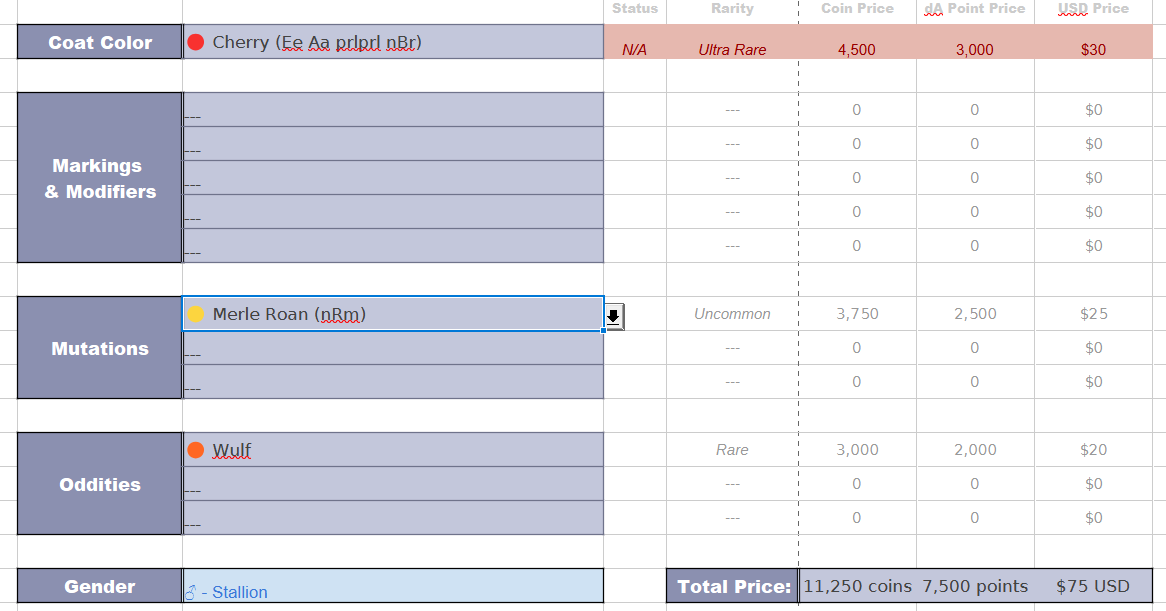Click the yellow dot beside Merle Roan

196,314
